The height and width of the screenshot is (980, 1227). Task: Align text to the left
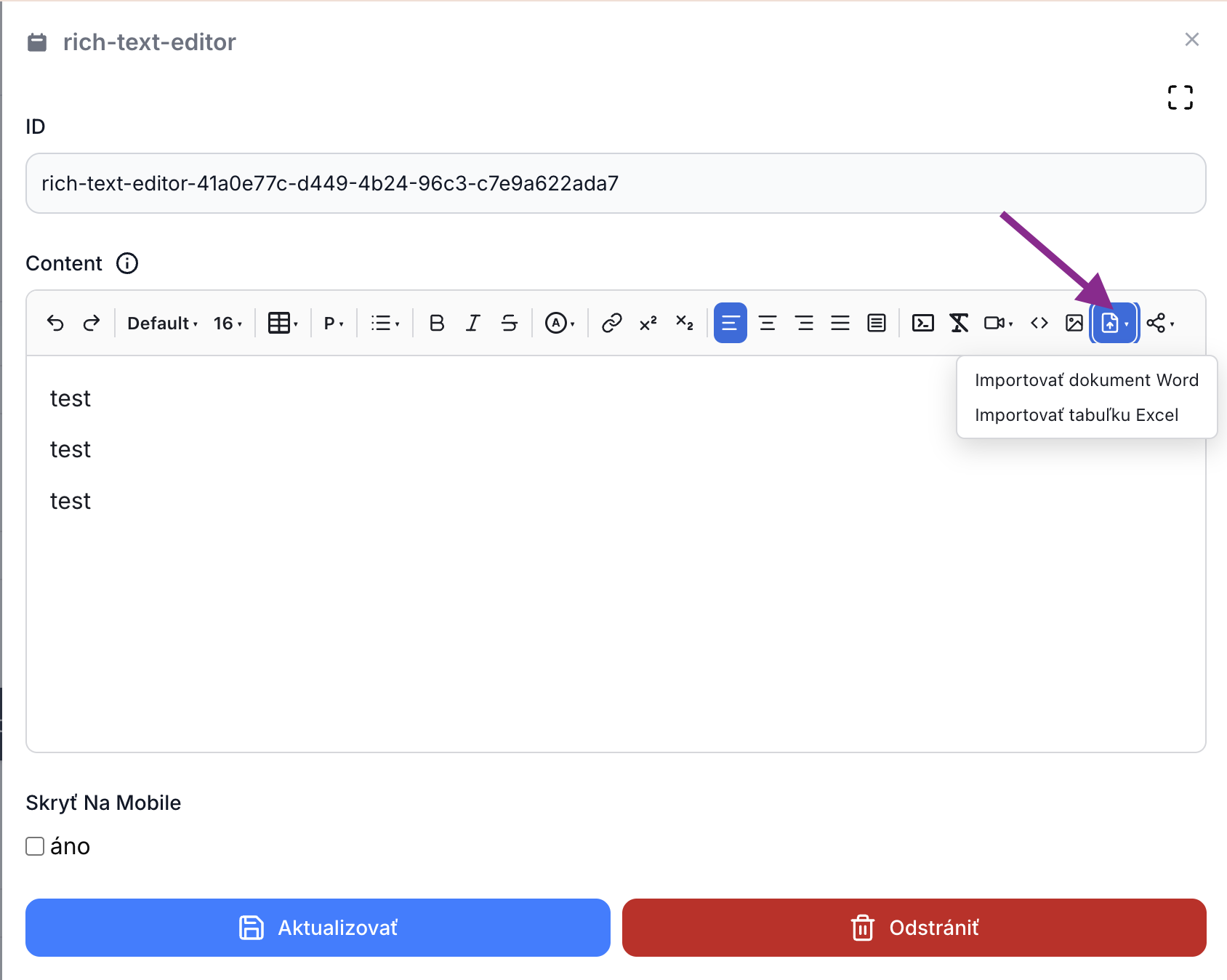click(731, 323)
